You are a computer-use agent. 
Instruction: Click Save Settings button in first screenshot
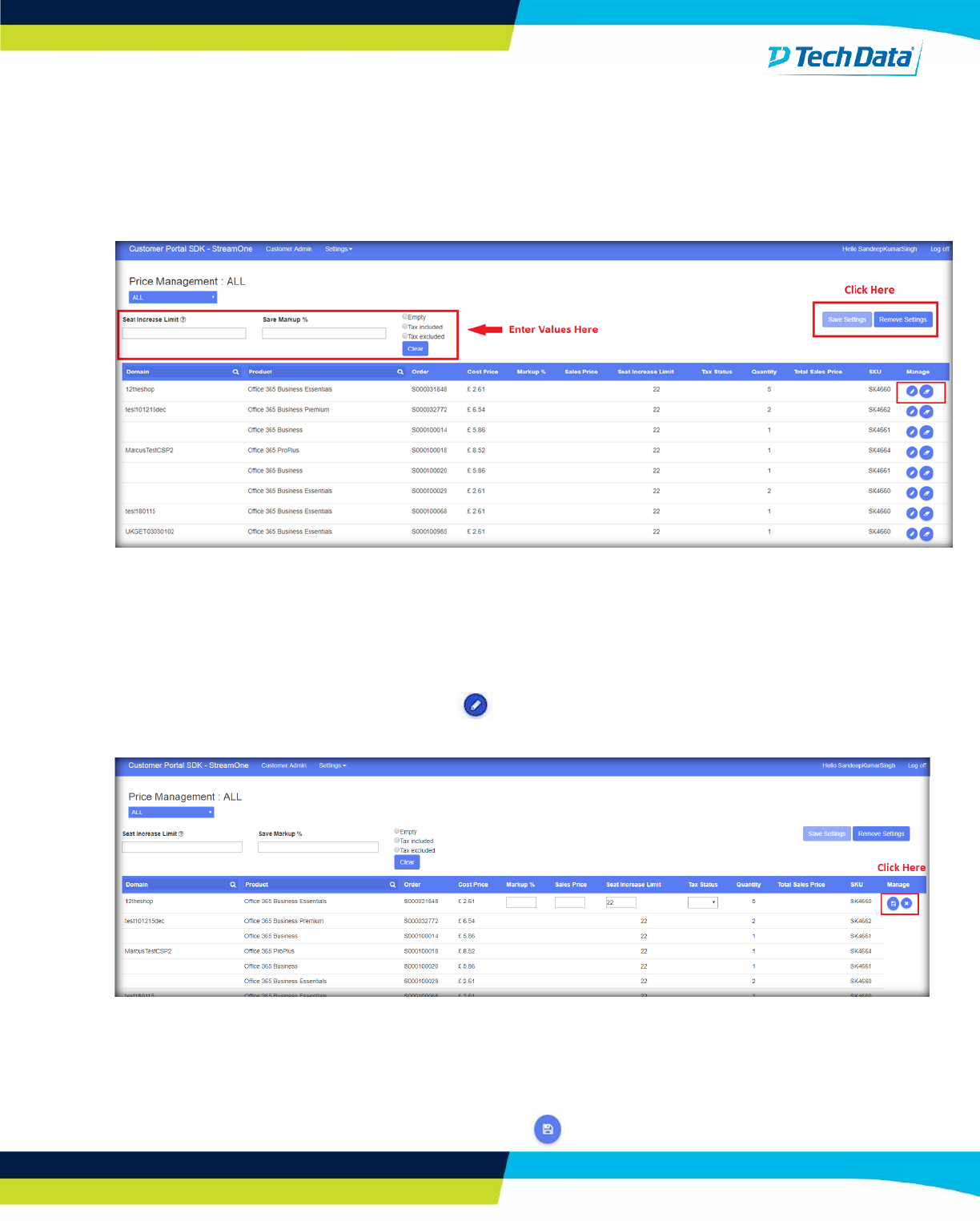tap(847, 319)
